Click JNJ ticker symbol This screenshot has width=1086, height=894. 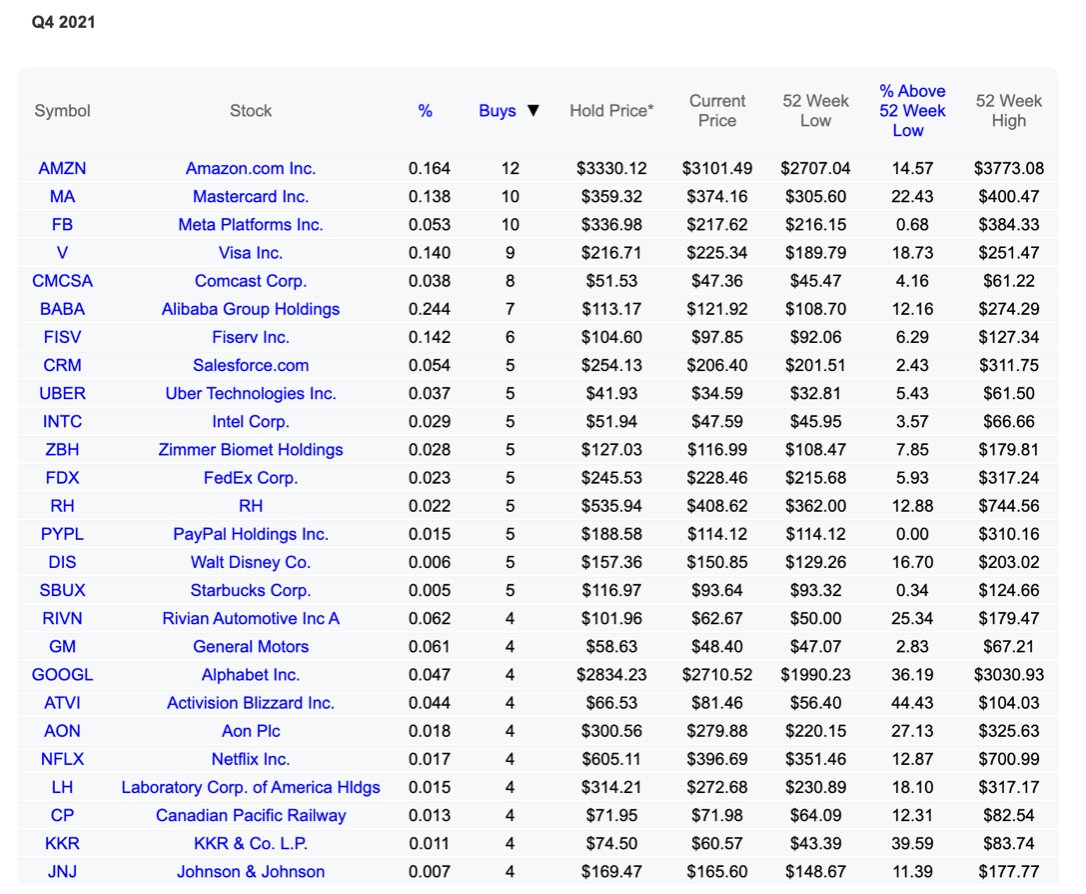coord(62,872)
